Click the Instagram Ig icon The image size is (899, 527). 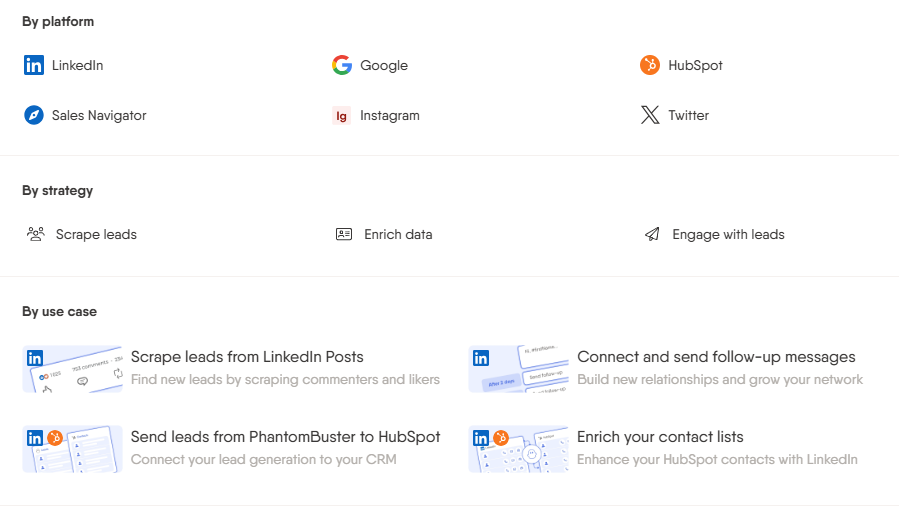[342, 115]
